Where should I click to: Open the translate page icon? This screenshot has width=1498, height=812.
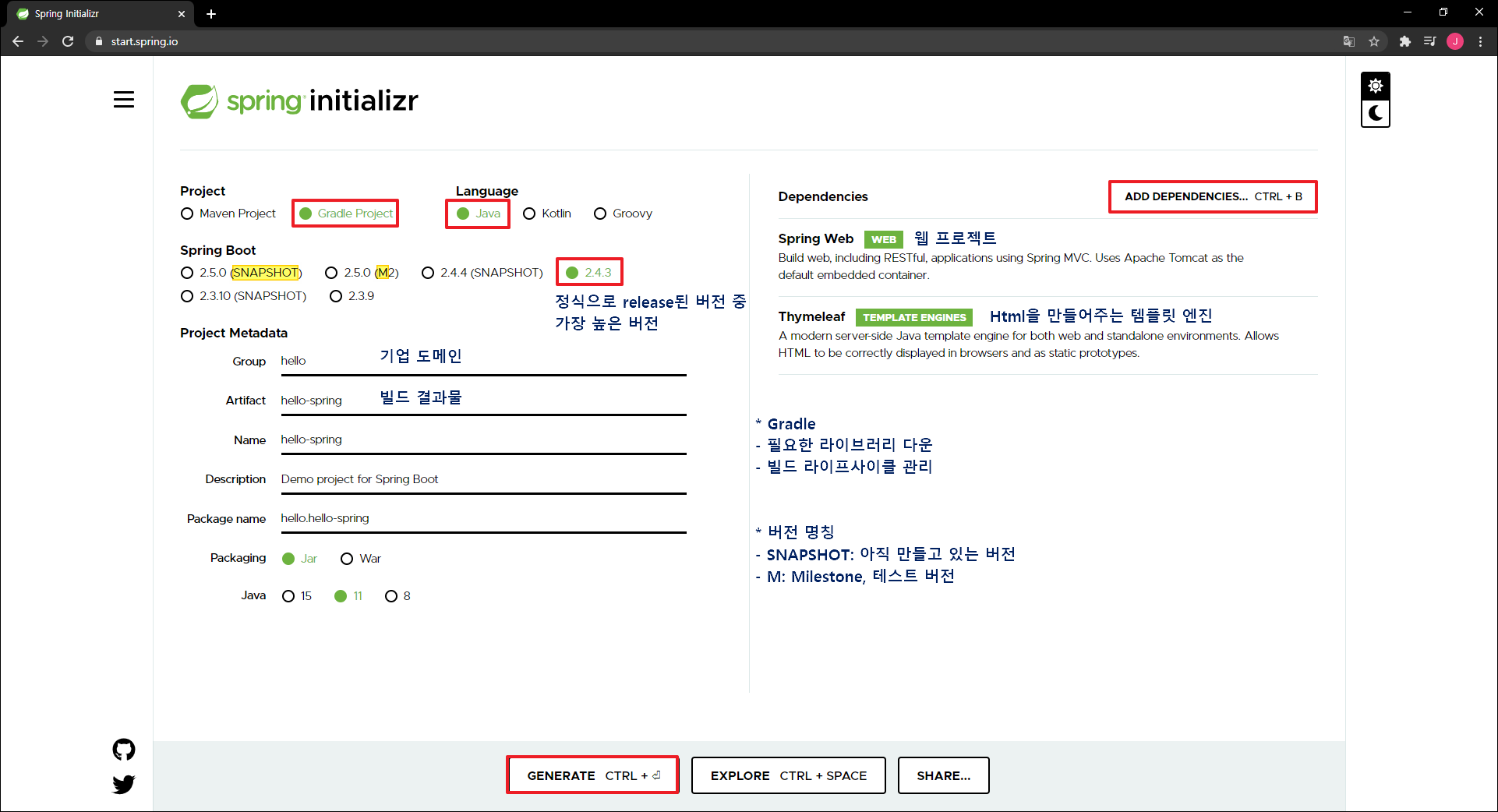[x=1349, y=41]
